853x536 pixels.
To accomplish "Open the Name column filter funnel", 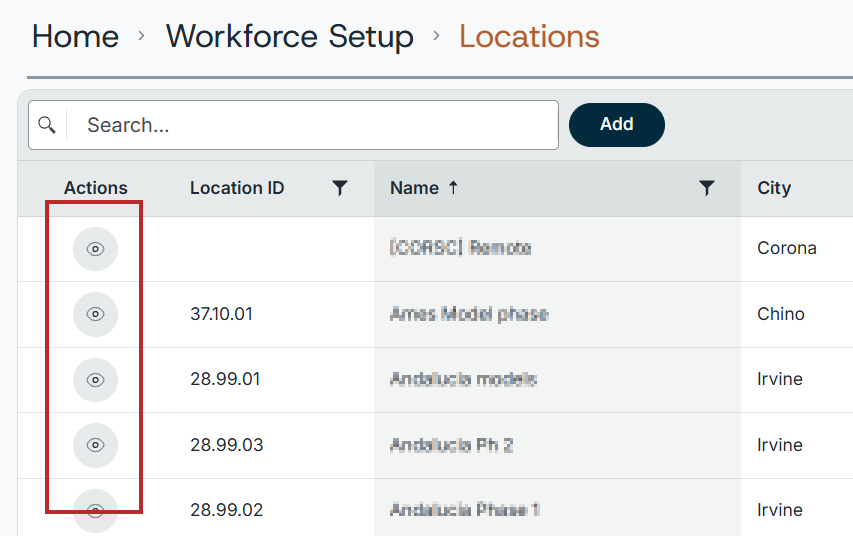I will [707, 188].
